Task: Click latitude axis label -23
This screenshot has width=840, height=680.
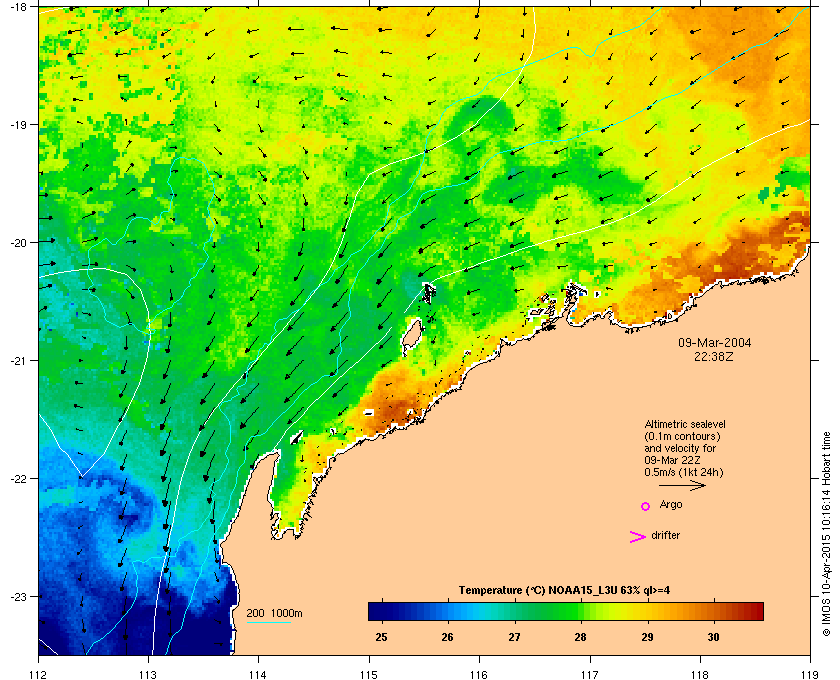Action: pos(18,596)
